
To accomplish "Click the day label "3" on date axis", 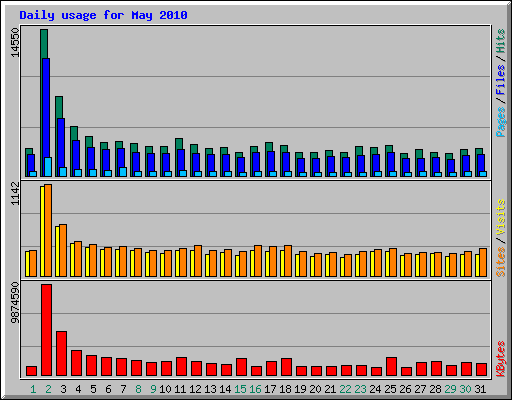I will pyautogui.click(x=63, y=389).
